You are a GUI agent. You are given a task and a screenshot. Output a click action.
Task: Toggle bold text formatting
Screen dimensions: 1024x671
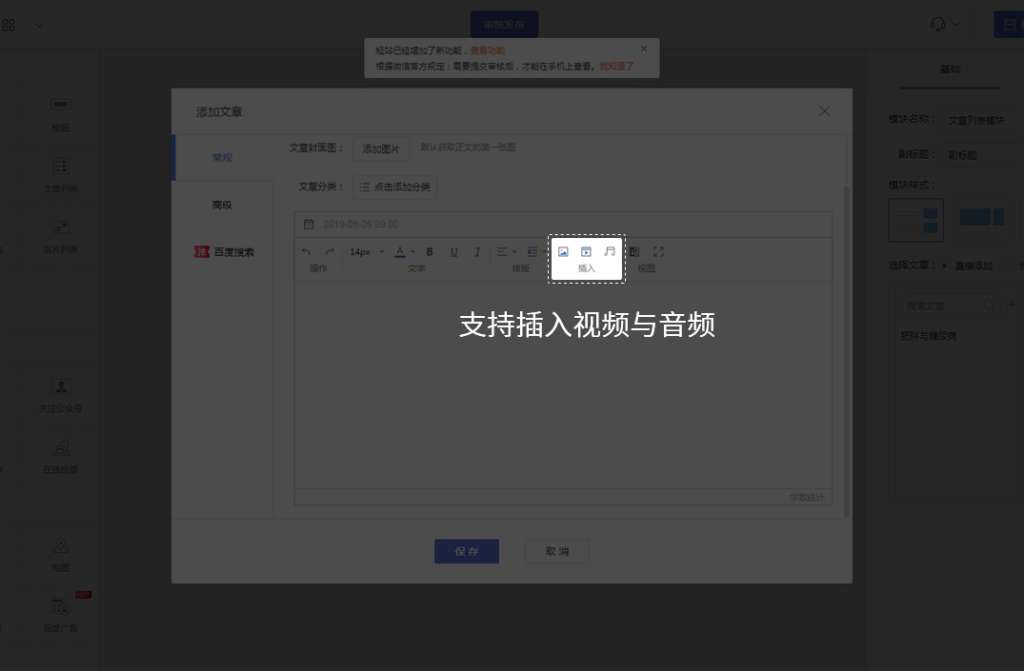tap(430, 252)
